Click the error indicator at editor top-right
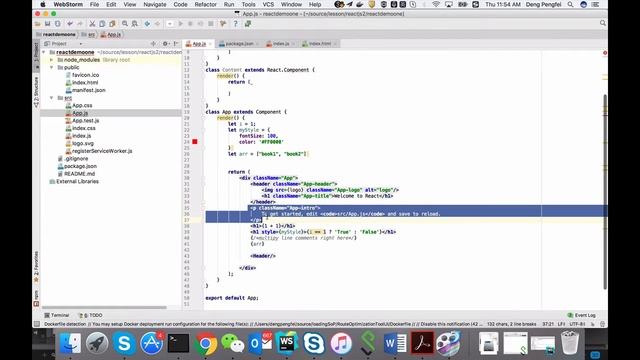The height and width of the screenshot is (360, 640). 604,53
